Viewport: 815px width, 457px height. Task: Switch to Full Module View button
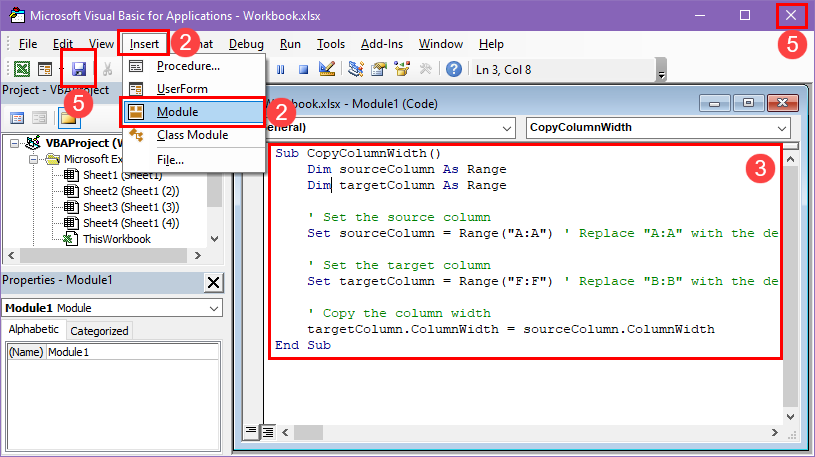[x=268, y=431]
